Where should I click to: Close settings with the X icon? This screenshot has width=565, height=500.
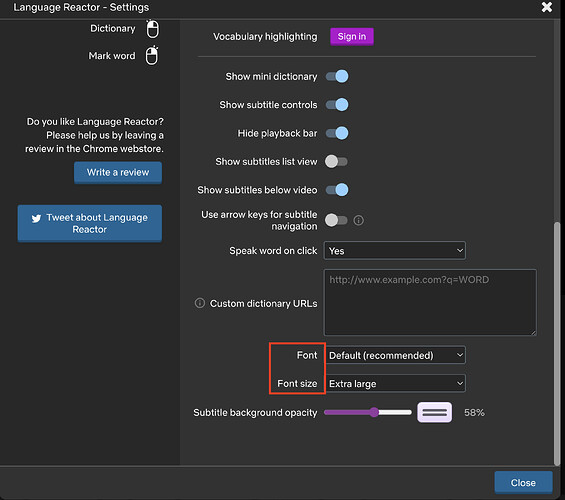[547, 7]
